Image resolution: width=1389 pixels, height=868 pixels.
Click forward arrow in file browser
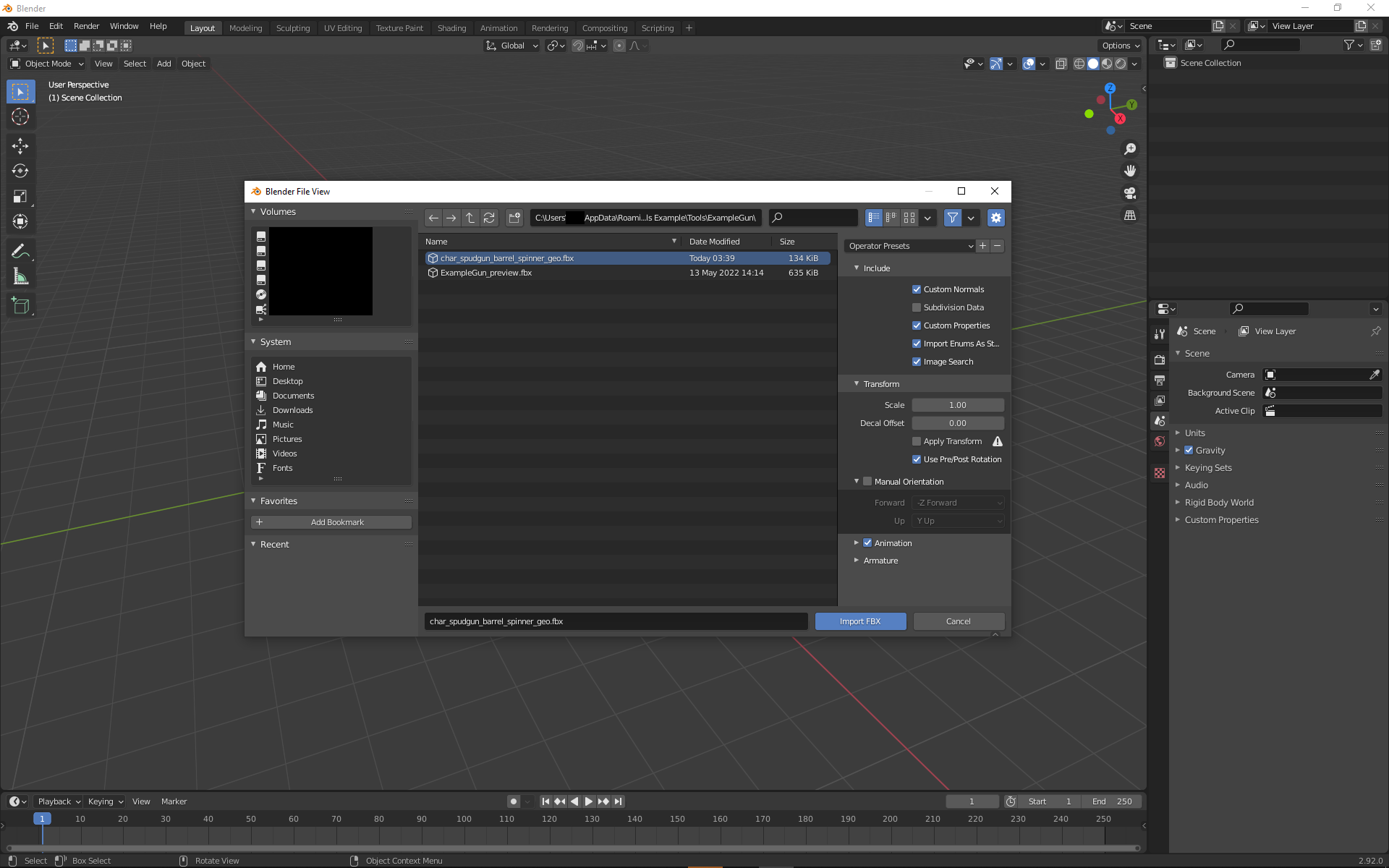click(x=451, y=218)
